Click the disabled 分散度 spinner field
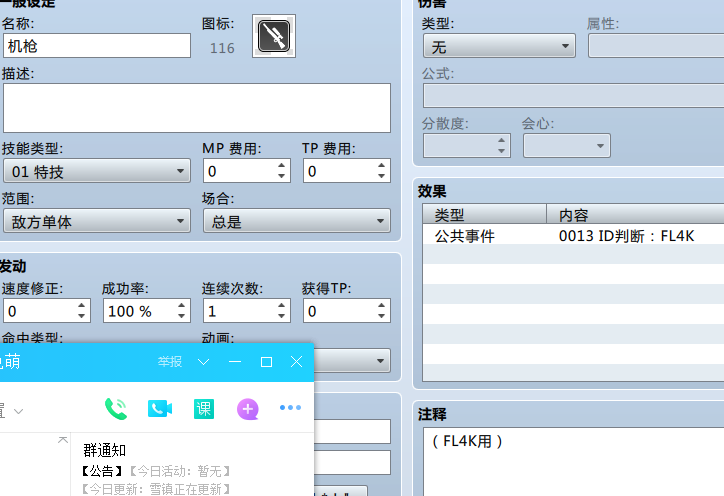Viewport: 724px width, 496px height. pos(467,145)
